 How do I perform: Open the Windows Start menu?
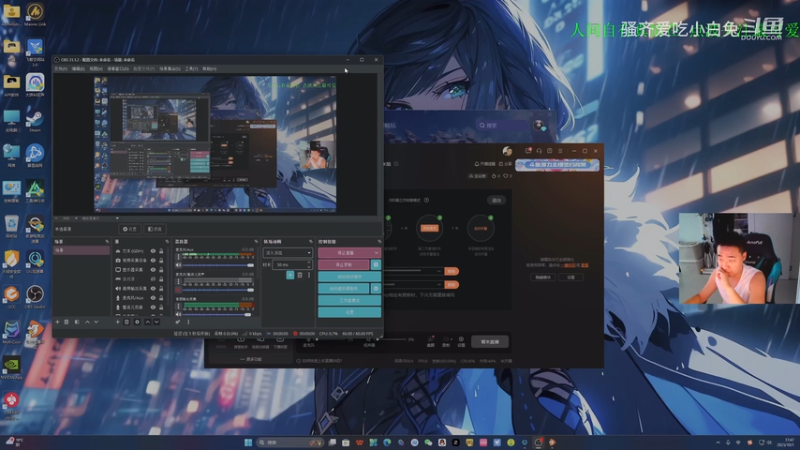[248, 442]
